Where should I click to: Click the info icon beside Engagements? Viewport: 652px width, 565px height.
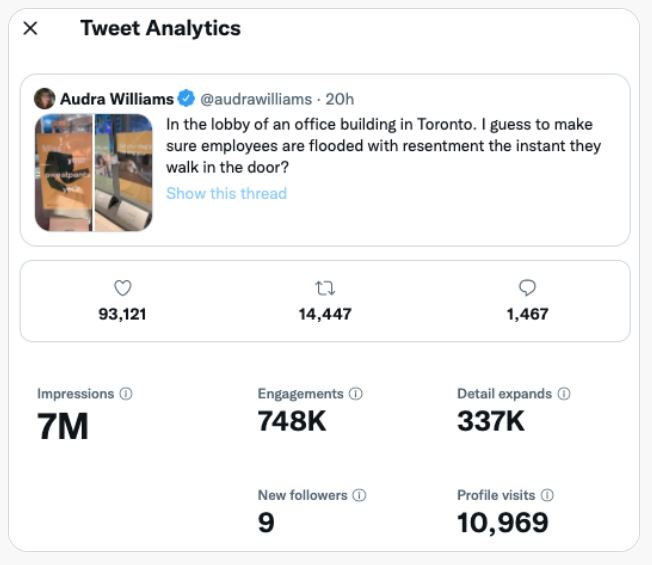click(x=356, y=394)
